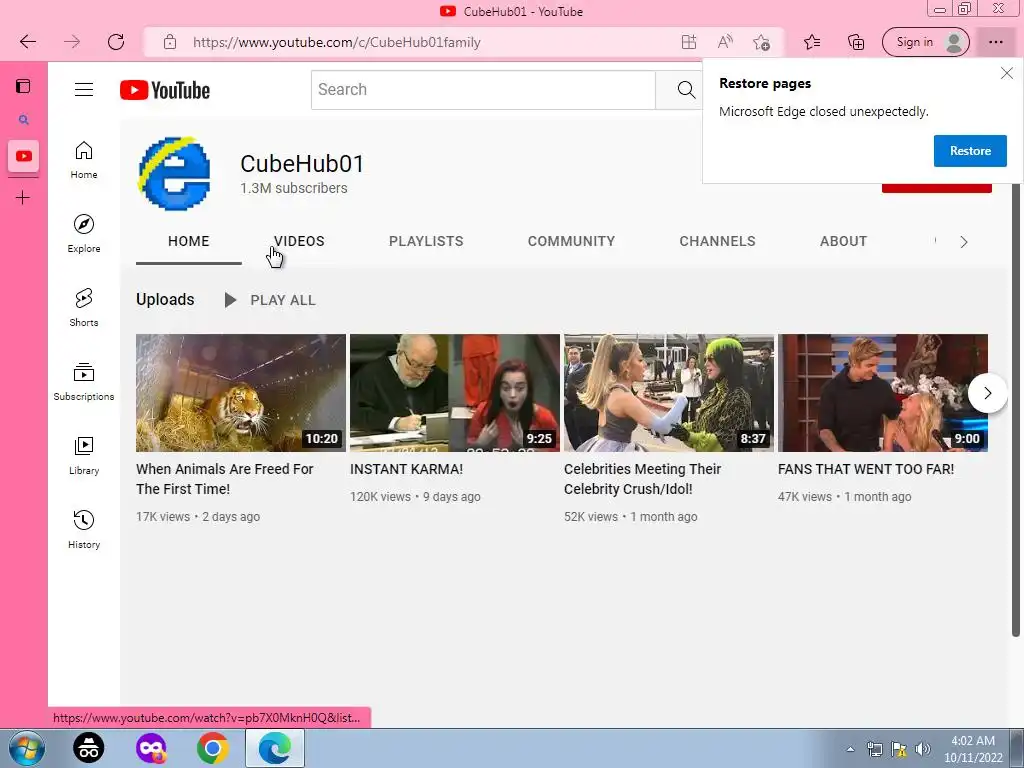Open the purple mask taskbar app
Viewport: 1024px width, 768px height.
(151, 748)
